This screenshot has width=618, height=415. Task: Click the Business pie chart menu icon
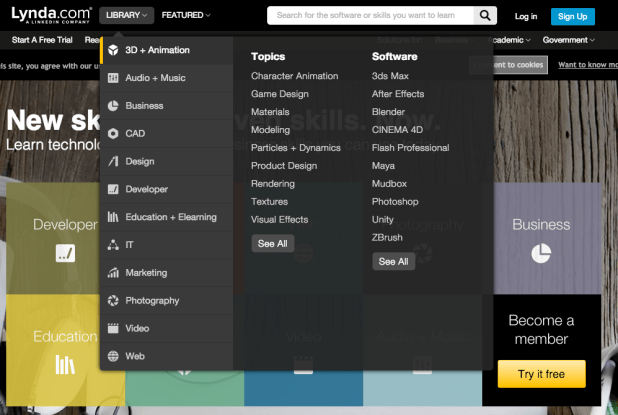click(x=113, y=106)
